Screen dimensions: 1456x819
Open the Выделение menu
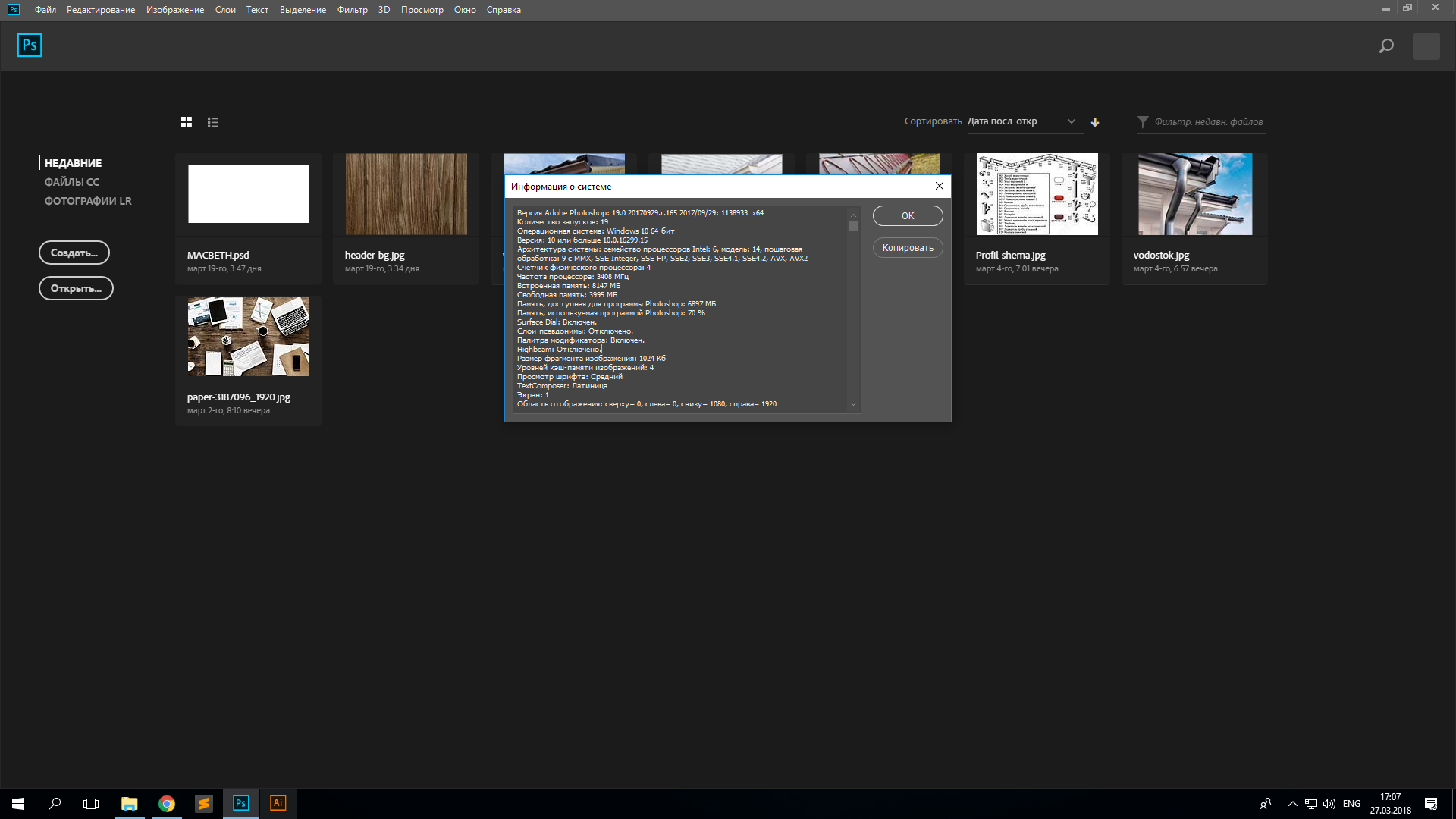(303, 10)
